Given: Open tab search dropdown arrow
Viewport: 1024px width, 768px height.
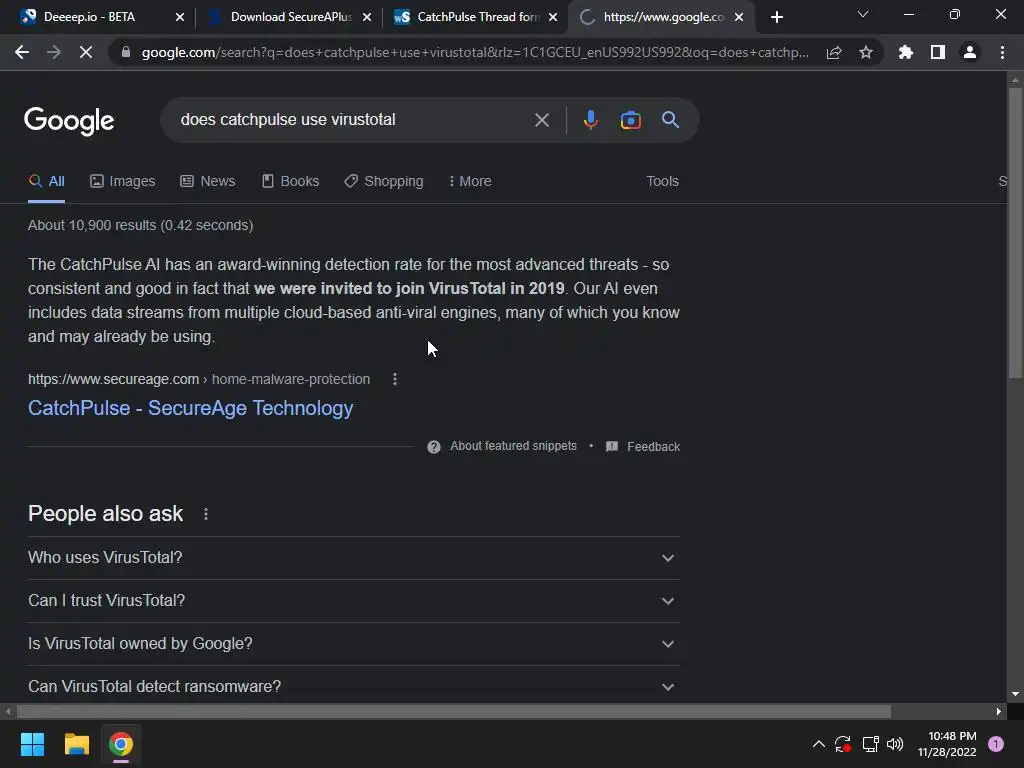Looking at the screenshot, I should click(x=863, y=14).
